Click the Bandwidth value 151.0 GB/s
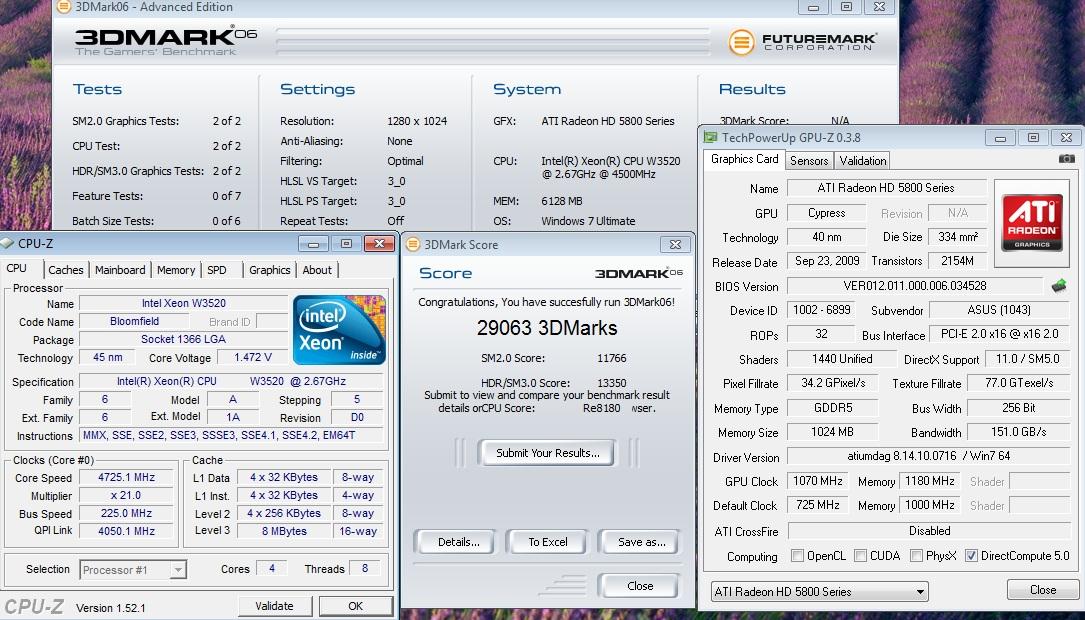 1018,432
